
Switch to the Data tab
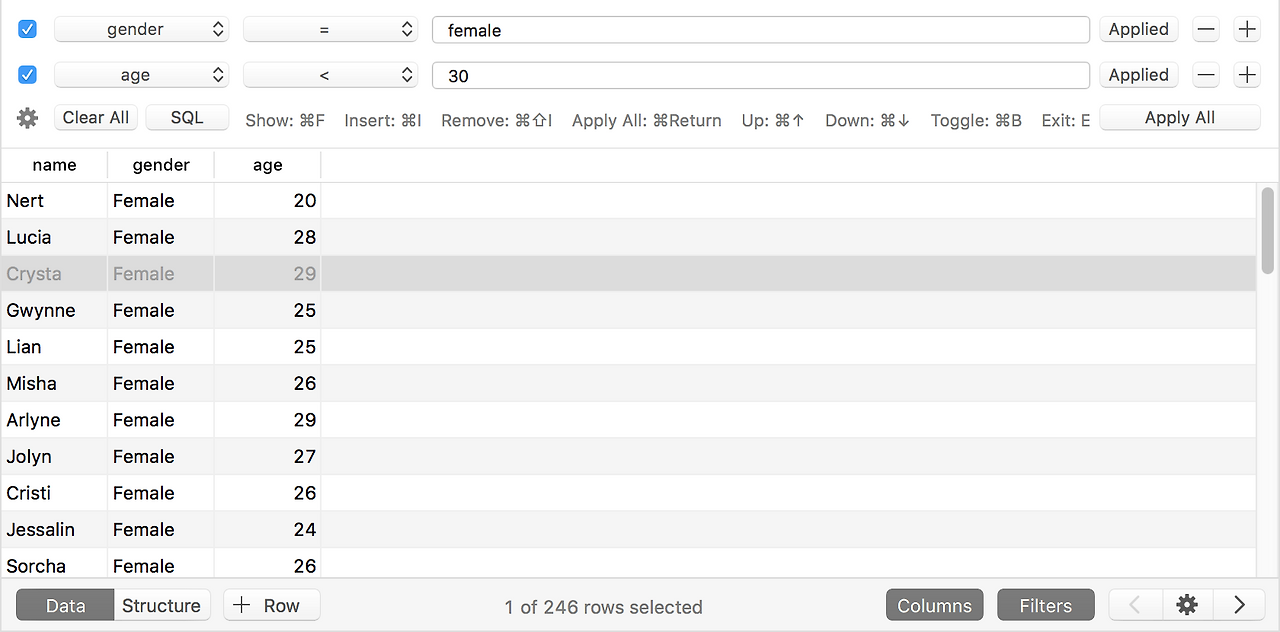click(65, 605)
